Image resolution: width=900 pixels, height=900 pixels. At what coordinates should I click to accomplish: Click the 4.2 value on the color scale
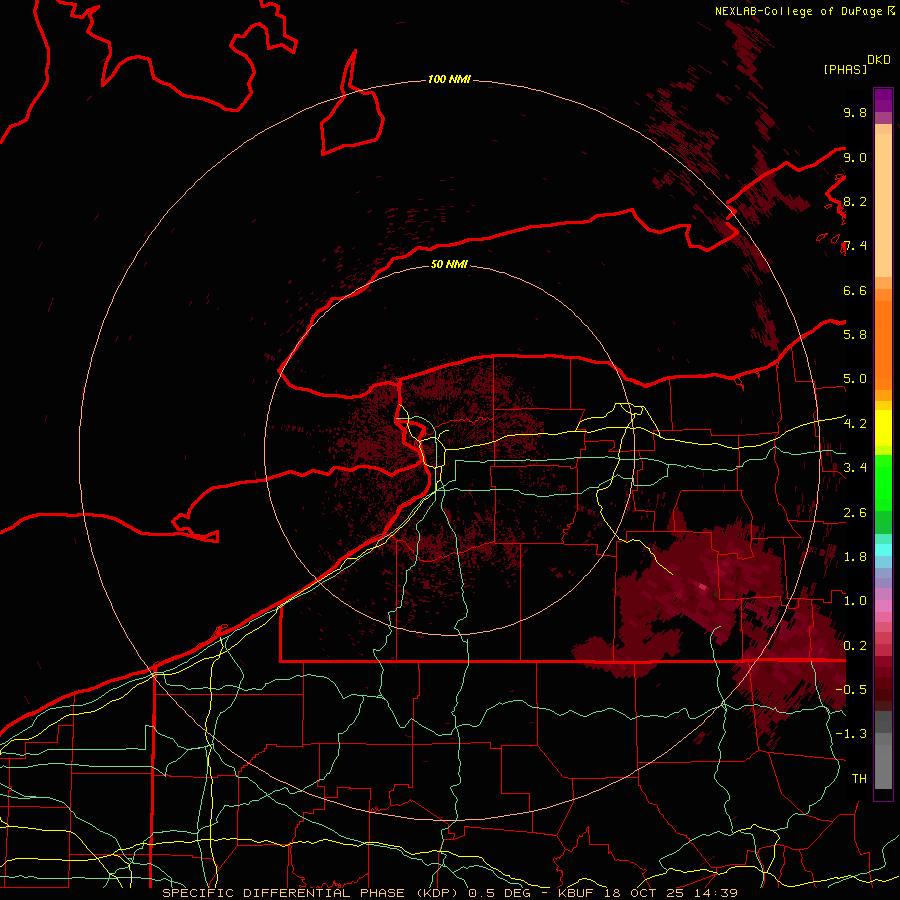click(855, 424)
